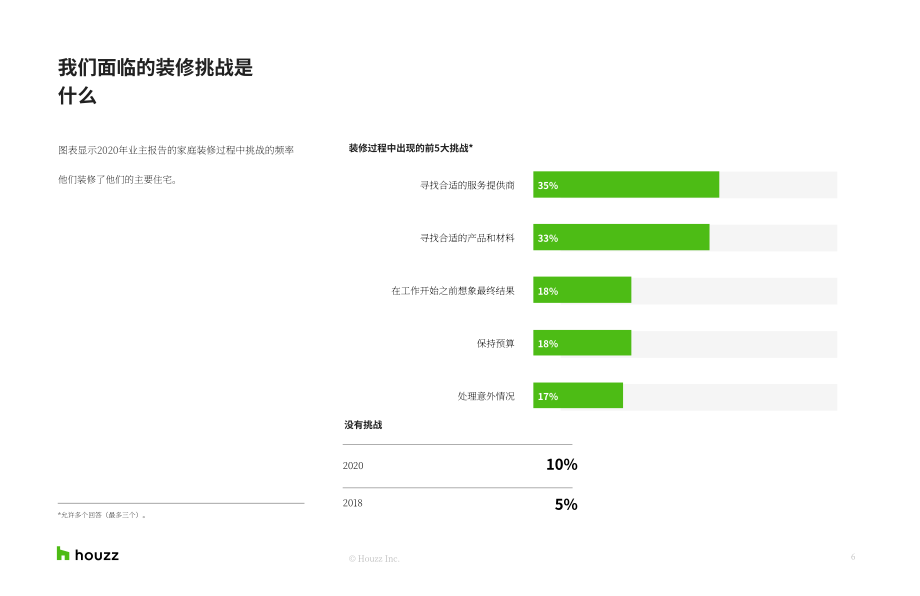Viewport: 920px width, 596px height.
Task: Click the heading 没有挑战
Action: pyautogui.click(x=363, y=425)
